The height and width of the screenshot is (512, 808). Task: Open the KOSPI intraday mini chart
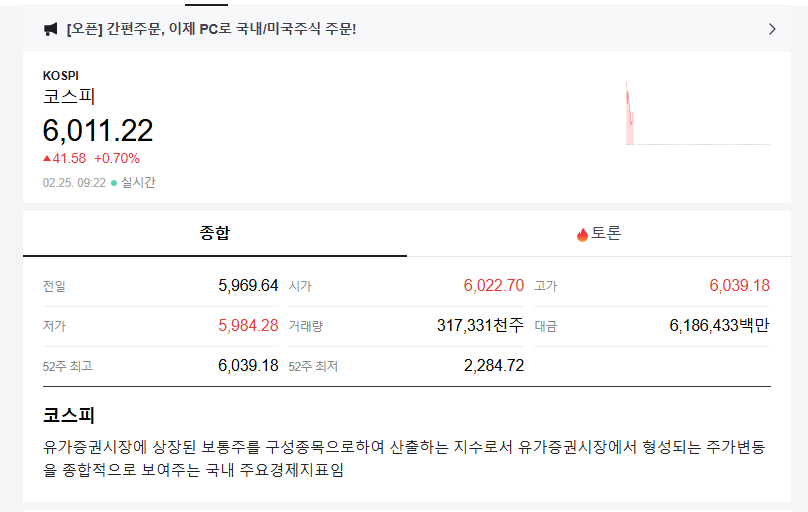click(698, 113)
